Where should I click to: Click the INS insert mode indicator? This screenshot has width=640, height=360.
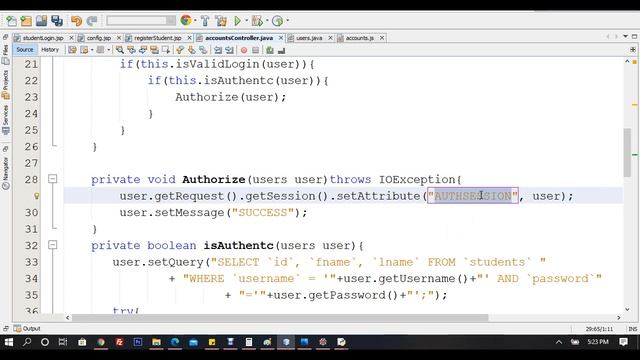pos(633,329)
